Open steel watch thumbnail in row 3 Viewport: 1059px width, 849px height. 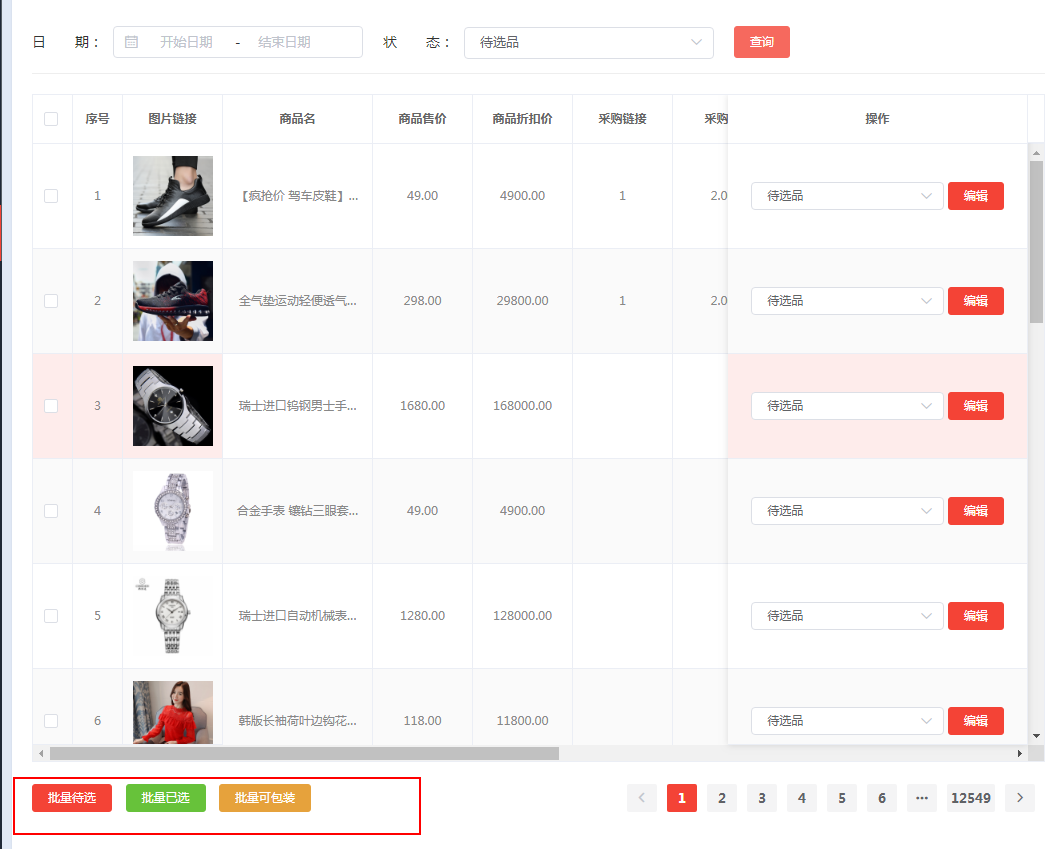click(173, 406)
